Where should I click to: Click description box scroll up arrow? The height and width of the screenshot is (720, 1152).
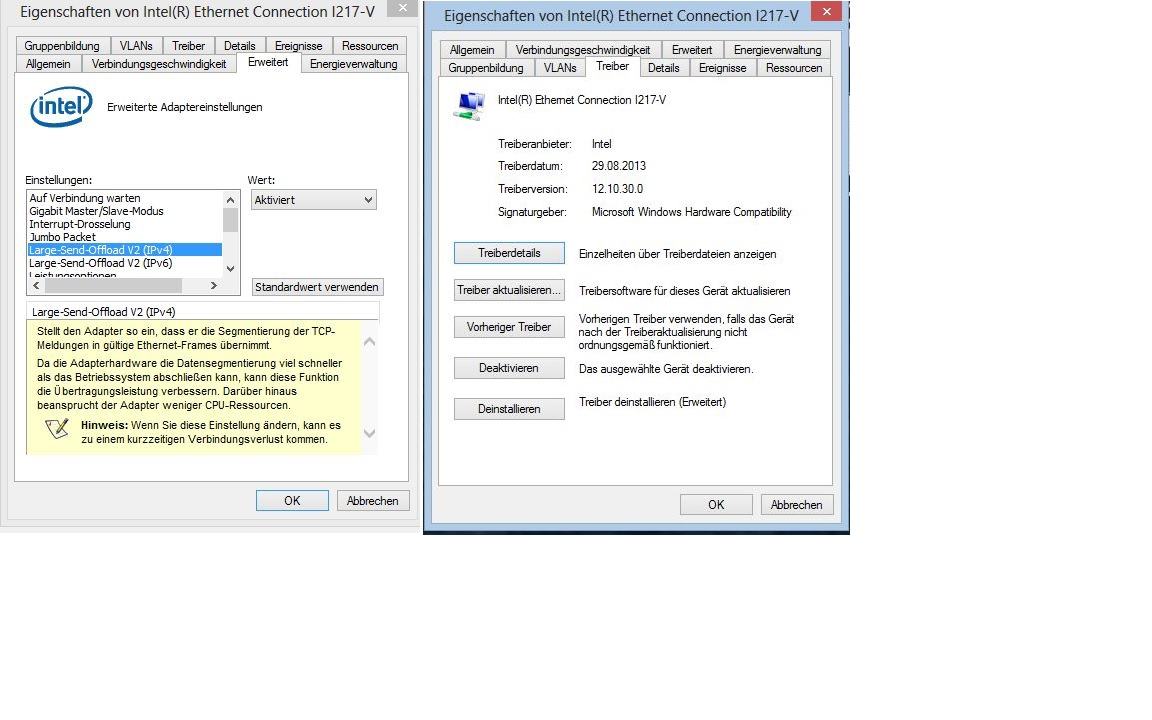[x=370, y=342]
